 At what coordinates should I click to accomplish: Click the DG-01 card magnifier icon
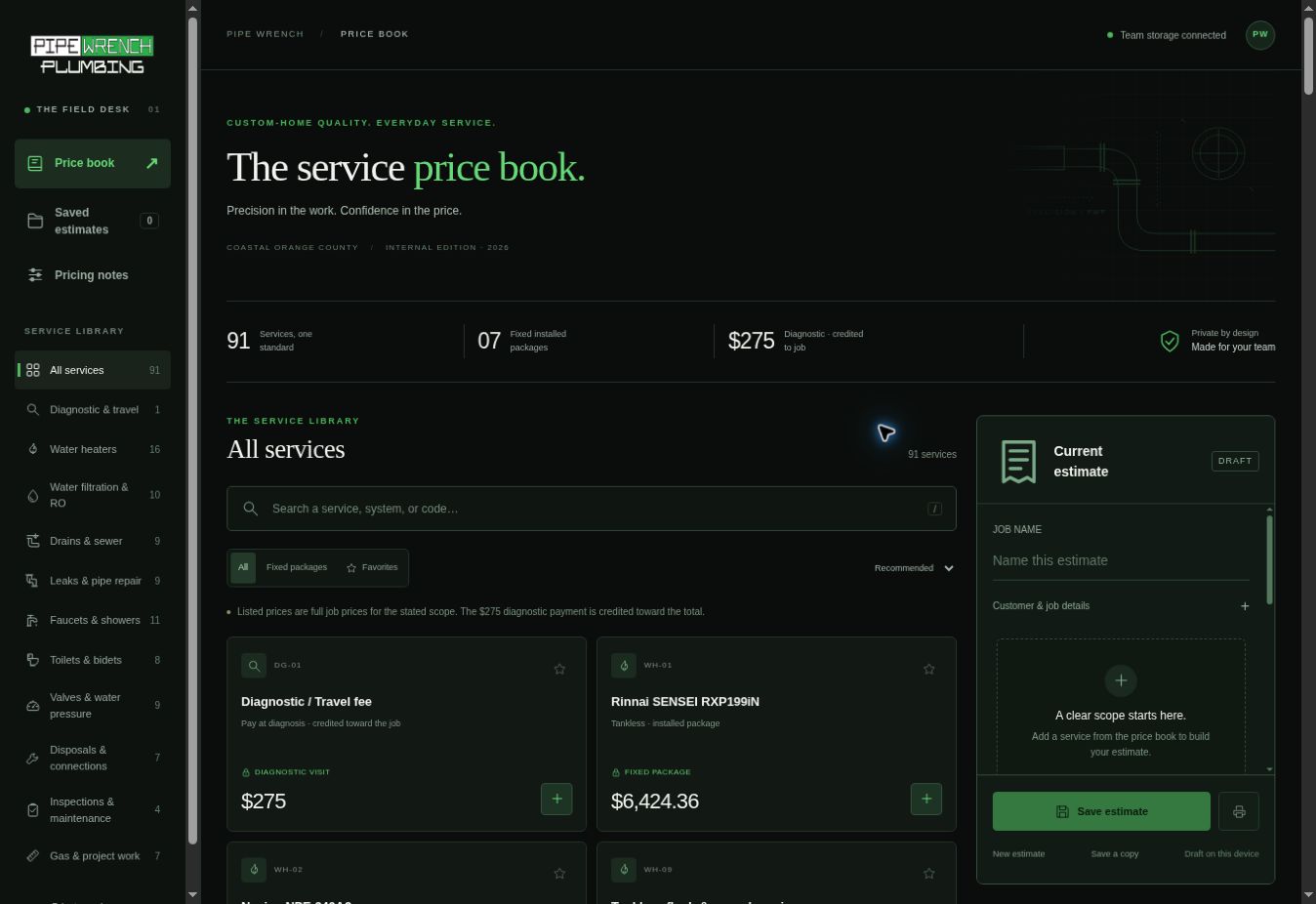(254, 666)
